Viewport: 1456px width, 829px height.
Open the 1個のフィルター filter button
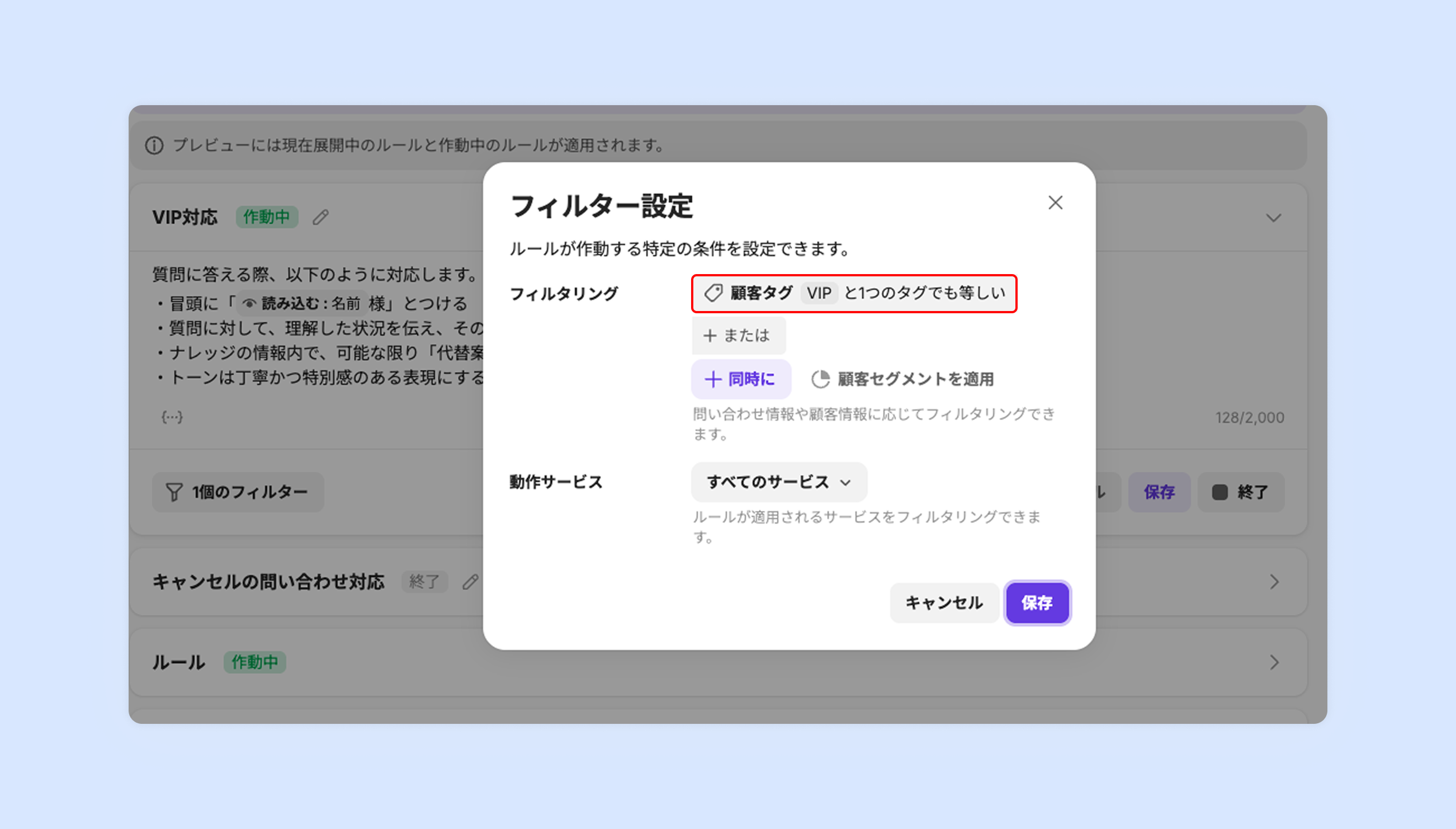point(237,492)
